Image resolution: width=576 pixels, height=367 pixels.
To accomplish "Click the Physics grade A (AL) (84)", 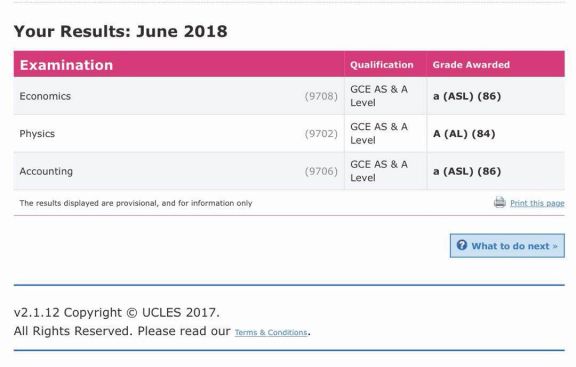I will 464,134.
